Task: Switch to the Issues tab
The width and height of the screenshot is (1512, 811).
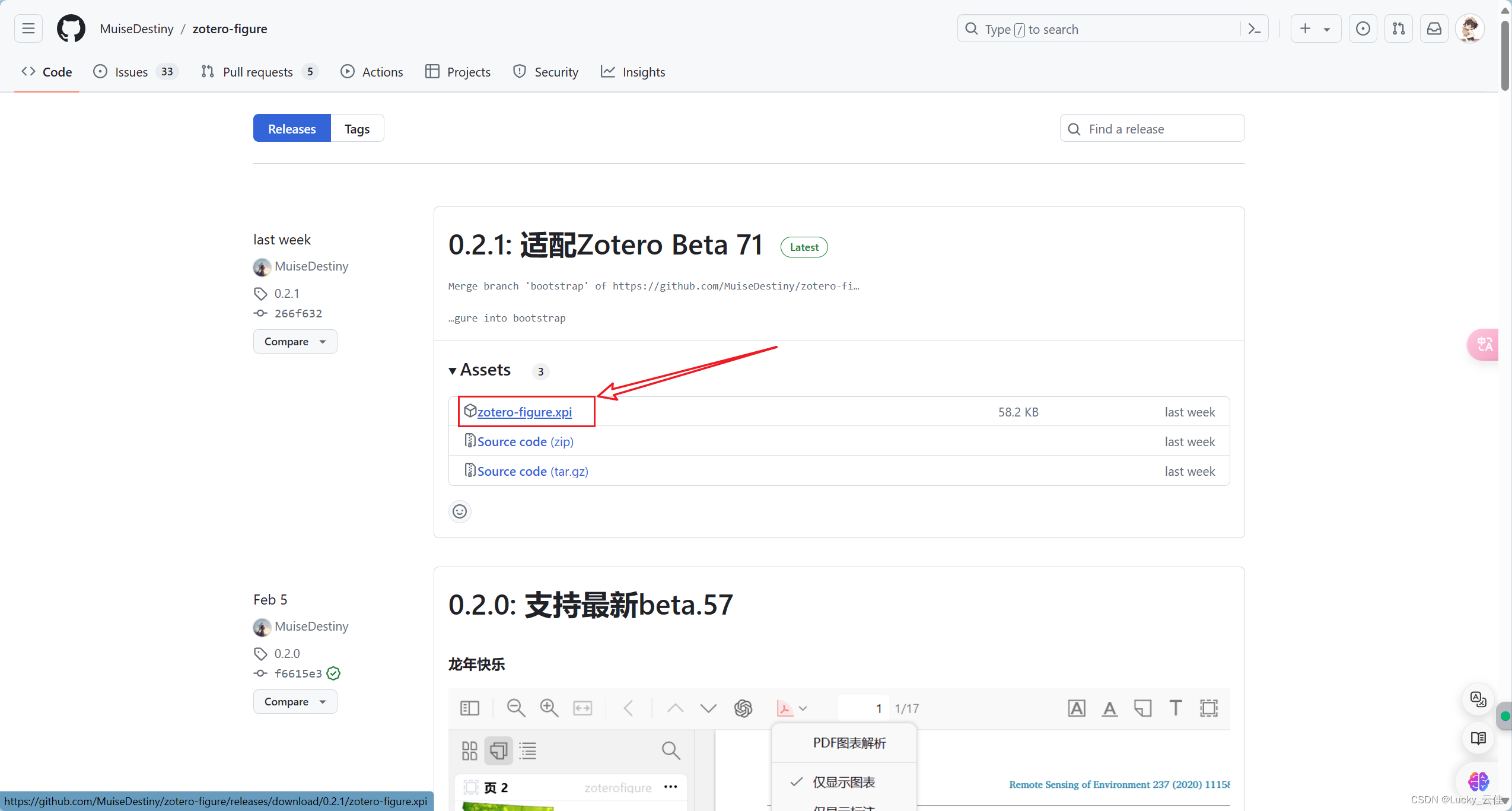Action: [x=136, y=72]
